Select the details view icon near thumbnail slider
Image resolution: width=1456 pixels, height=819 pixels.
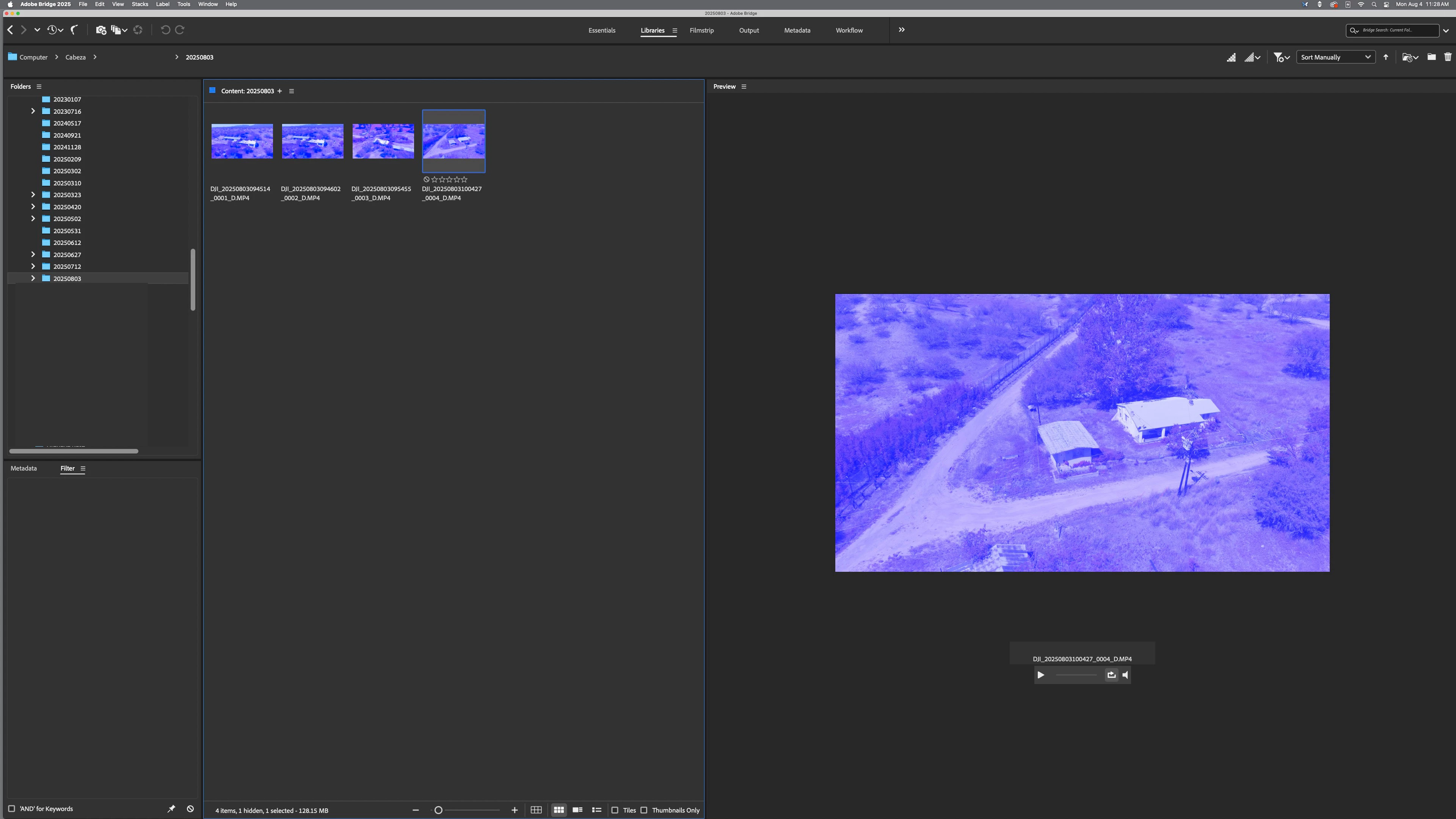pyautogui.click(x=577, y=810)
